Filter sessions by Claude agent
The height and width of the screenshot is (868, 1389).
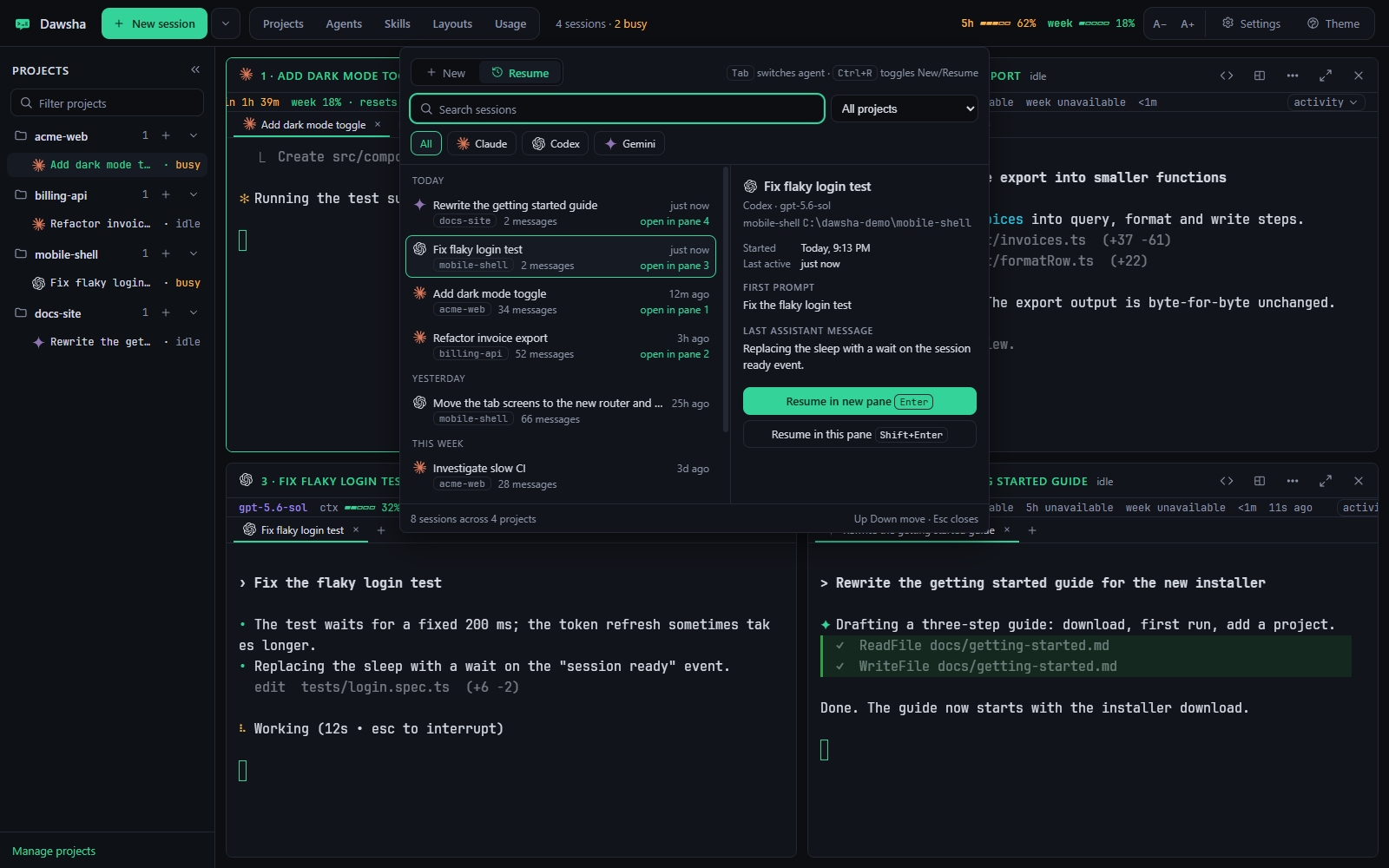point(482,144)
